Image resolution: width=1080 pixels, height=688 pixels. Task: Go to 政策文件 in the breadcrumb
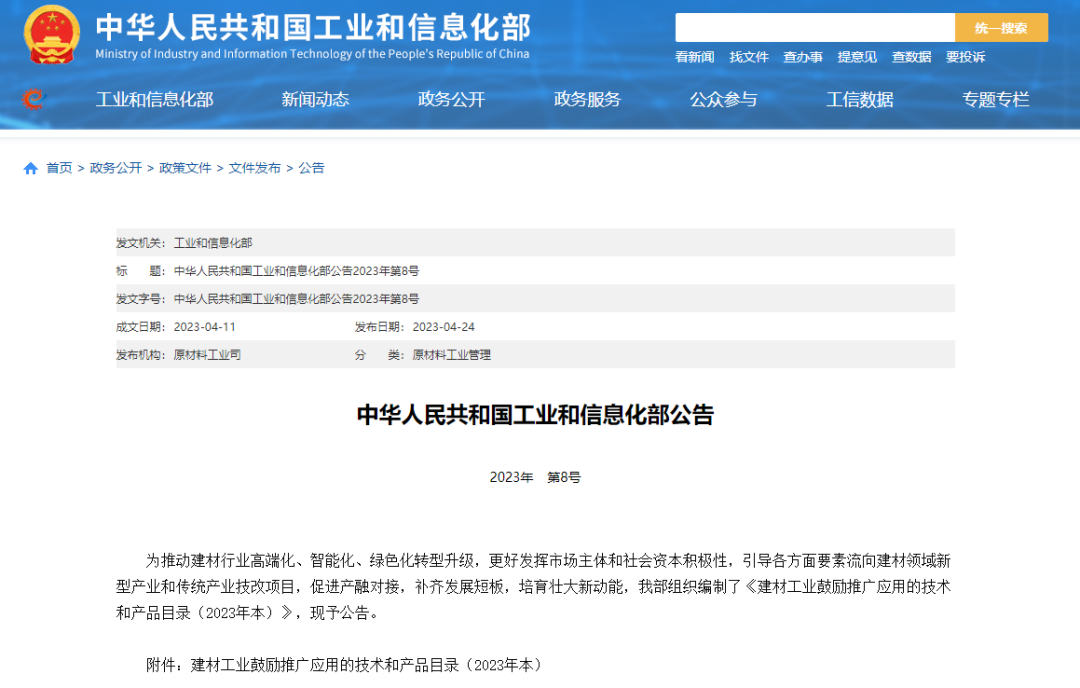click(x=185, y=168)
